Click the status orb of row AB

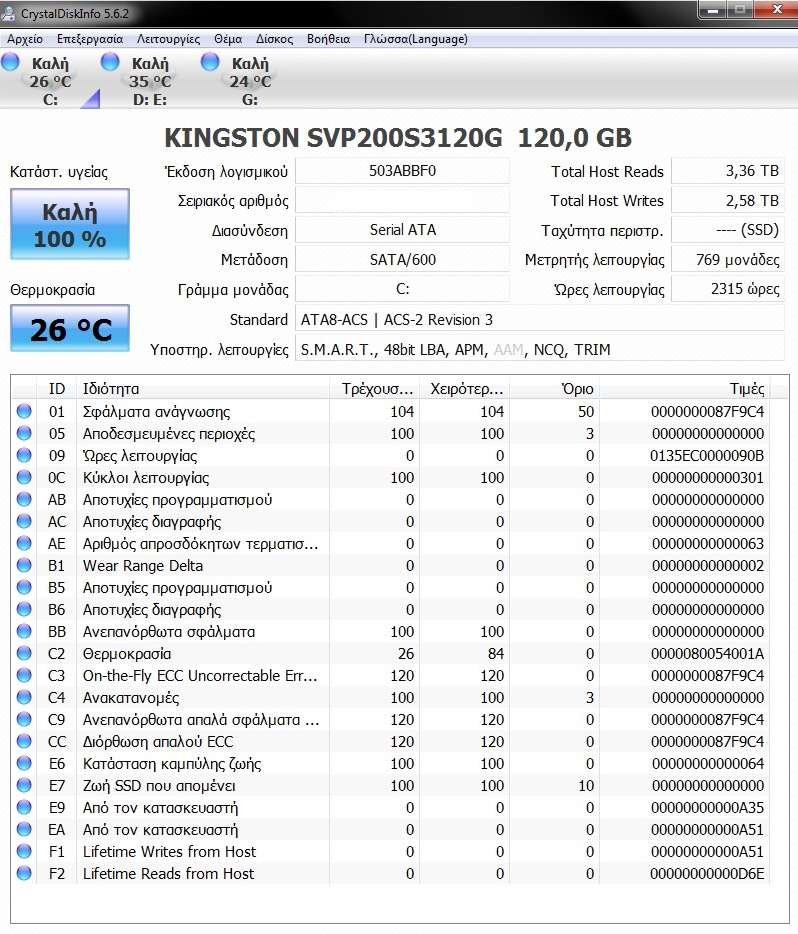24,499
